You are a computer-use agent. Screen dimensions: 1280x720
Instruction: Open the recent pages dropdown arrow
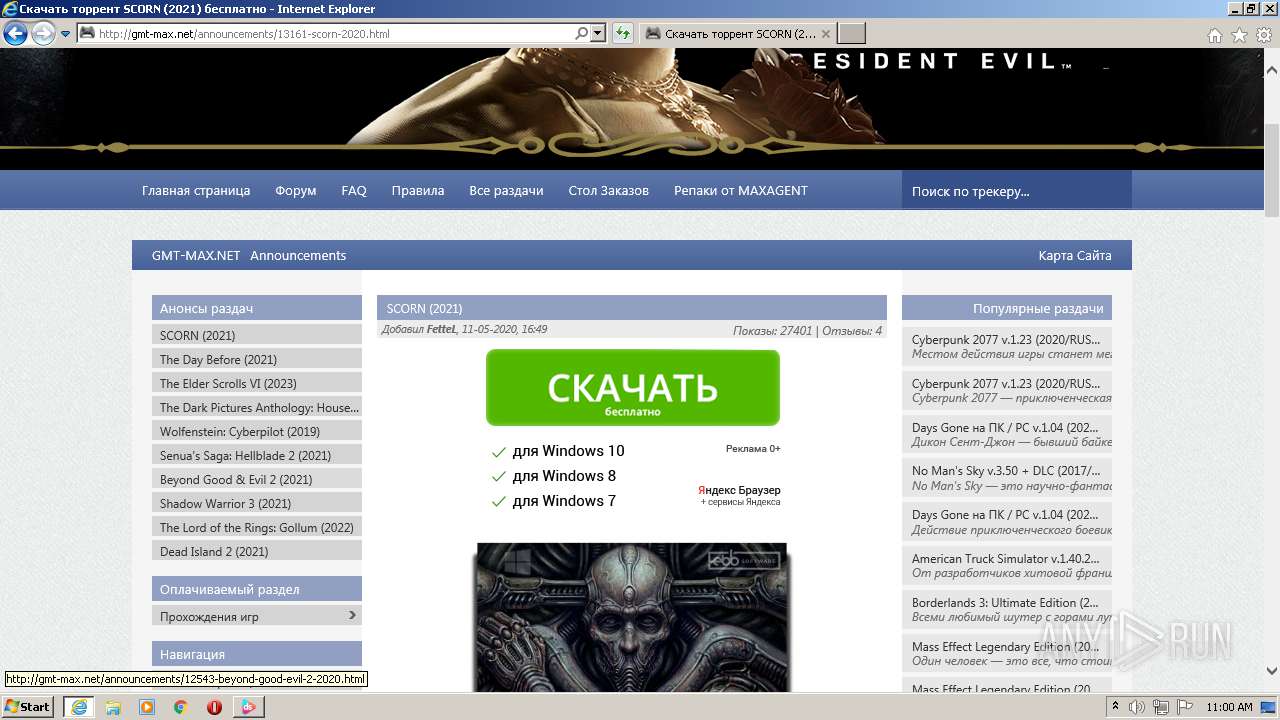(65, 33)
